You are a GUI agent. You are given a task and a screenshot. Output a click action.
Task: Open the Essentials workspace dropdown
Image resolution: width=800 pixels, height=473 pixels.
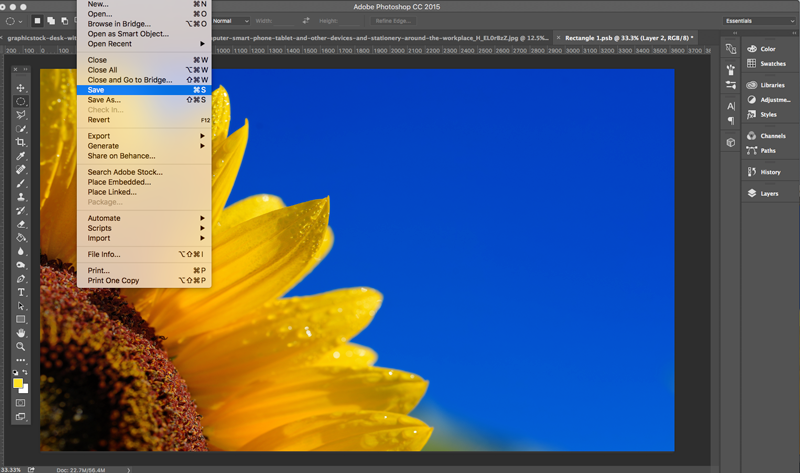[759, 21]
